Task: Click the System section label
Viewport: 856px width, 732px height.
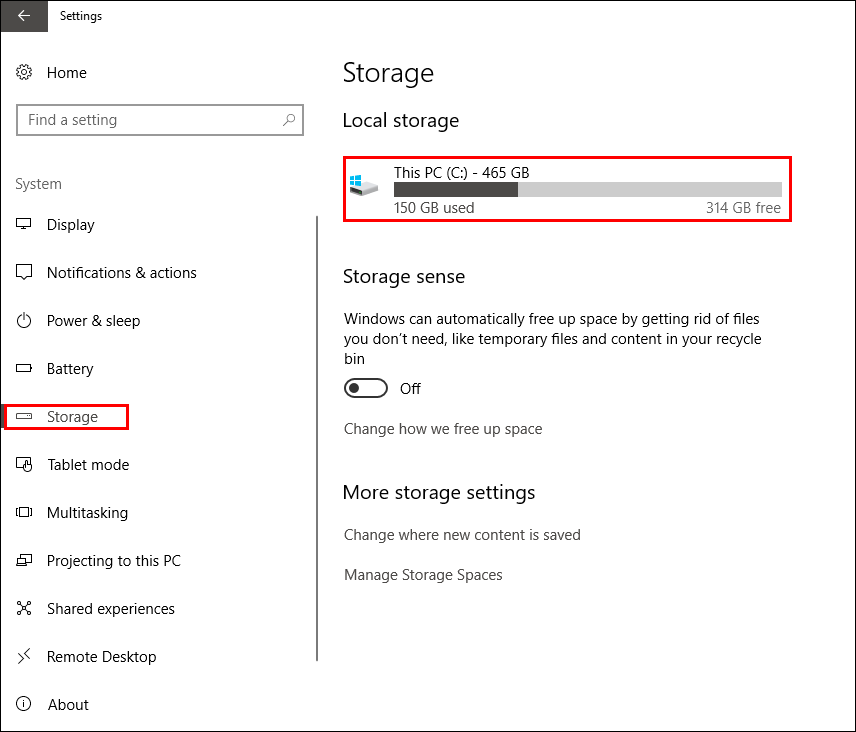Action: point(38,184)
